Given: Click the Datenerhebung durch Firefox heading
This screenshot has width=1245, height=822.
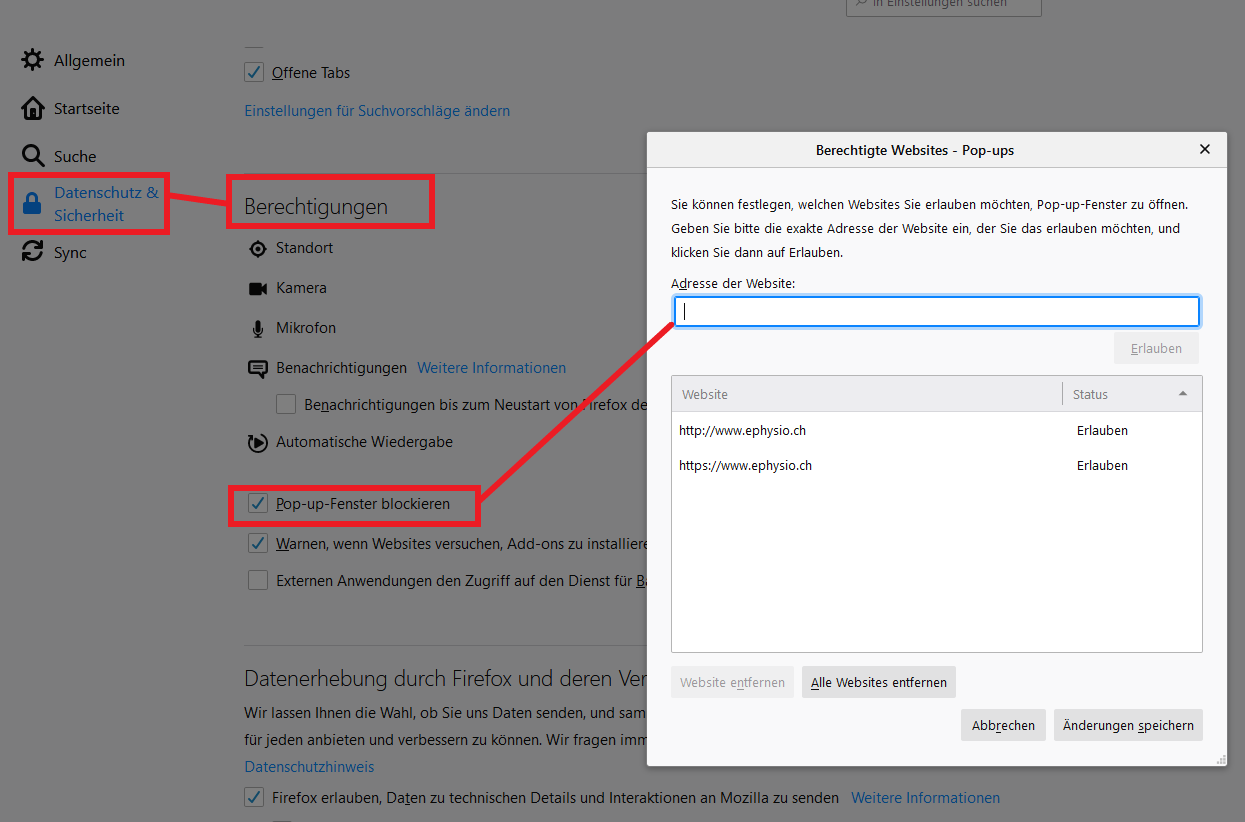Looking at the screenshot, I should pos(445,678).
